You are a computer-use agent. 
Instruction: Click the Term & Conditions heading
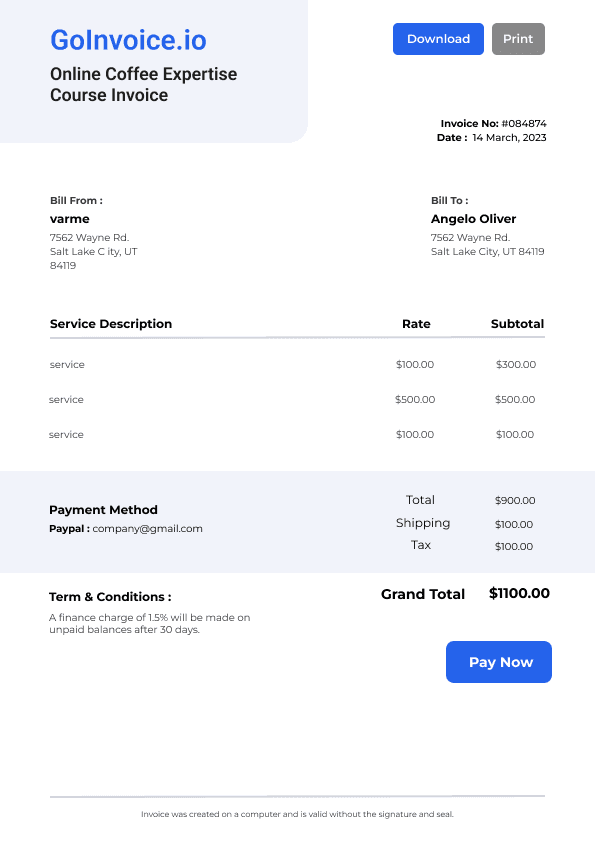(x=110, y=597)
